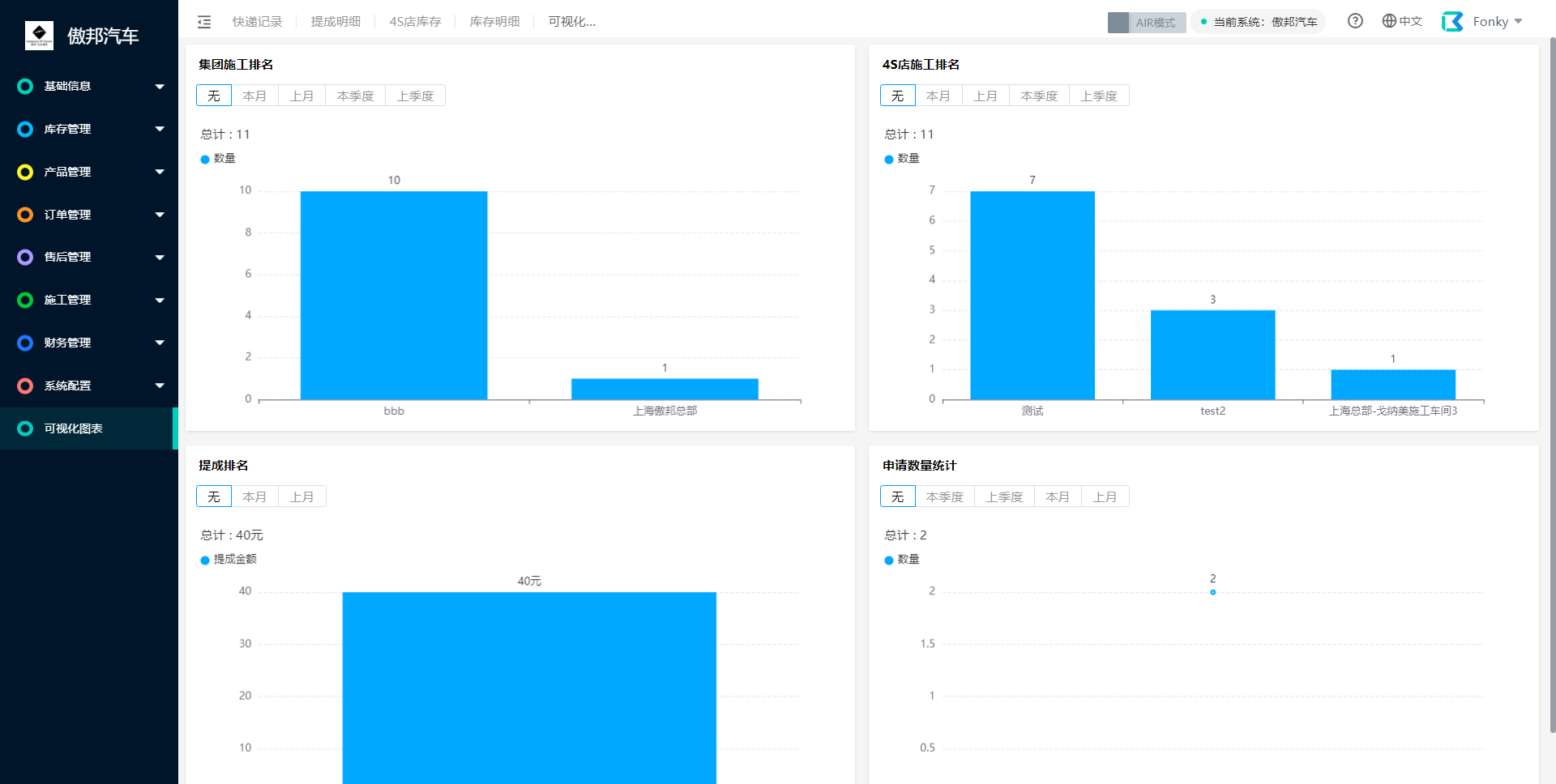
Task: Toggle 数量 legend in 4S店施工排名 chart
Action: tap(902, 159)
